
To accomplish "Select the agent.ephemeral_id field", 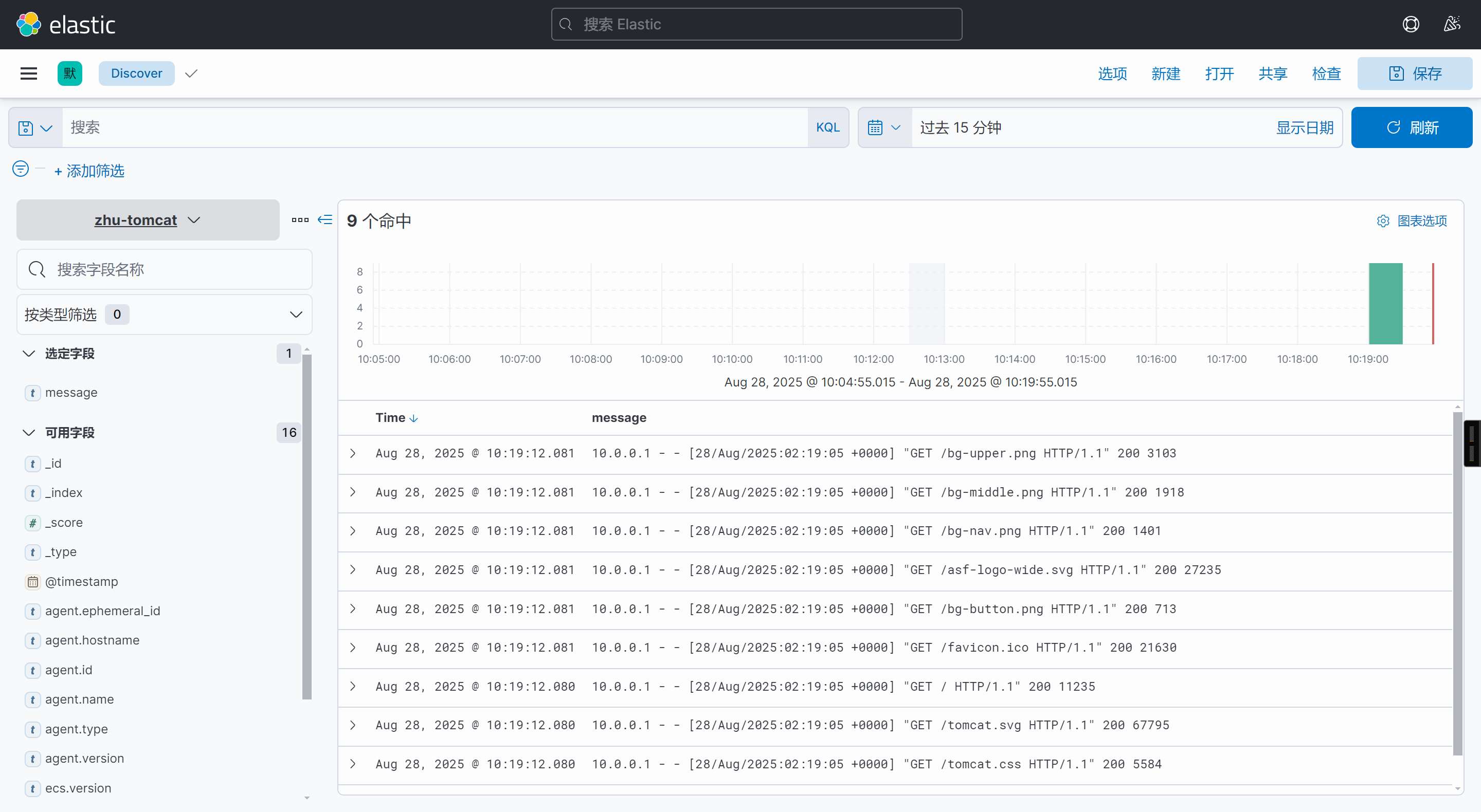I will (x=102, y=611).
